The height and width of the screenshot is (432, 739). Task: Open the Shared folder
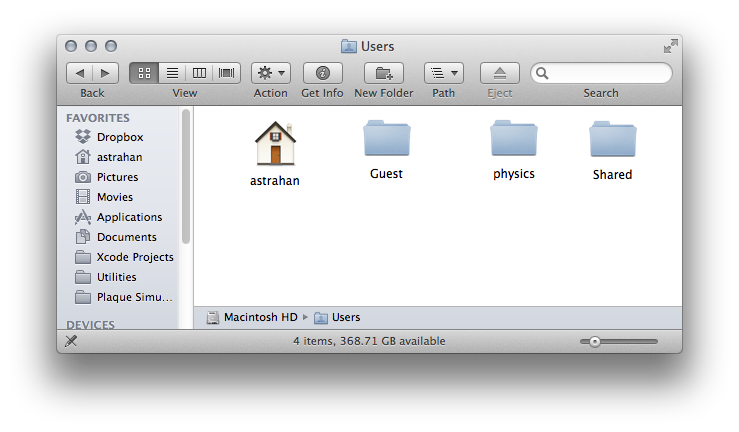(x=612, y=140)
